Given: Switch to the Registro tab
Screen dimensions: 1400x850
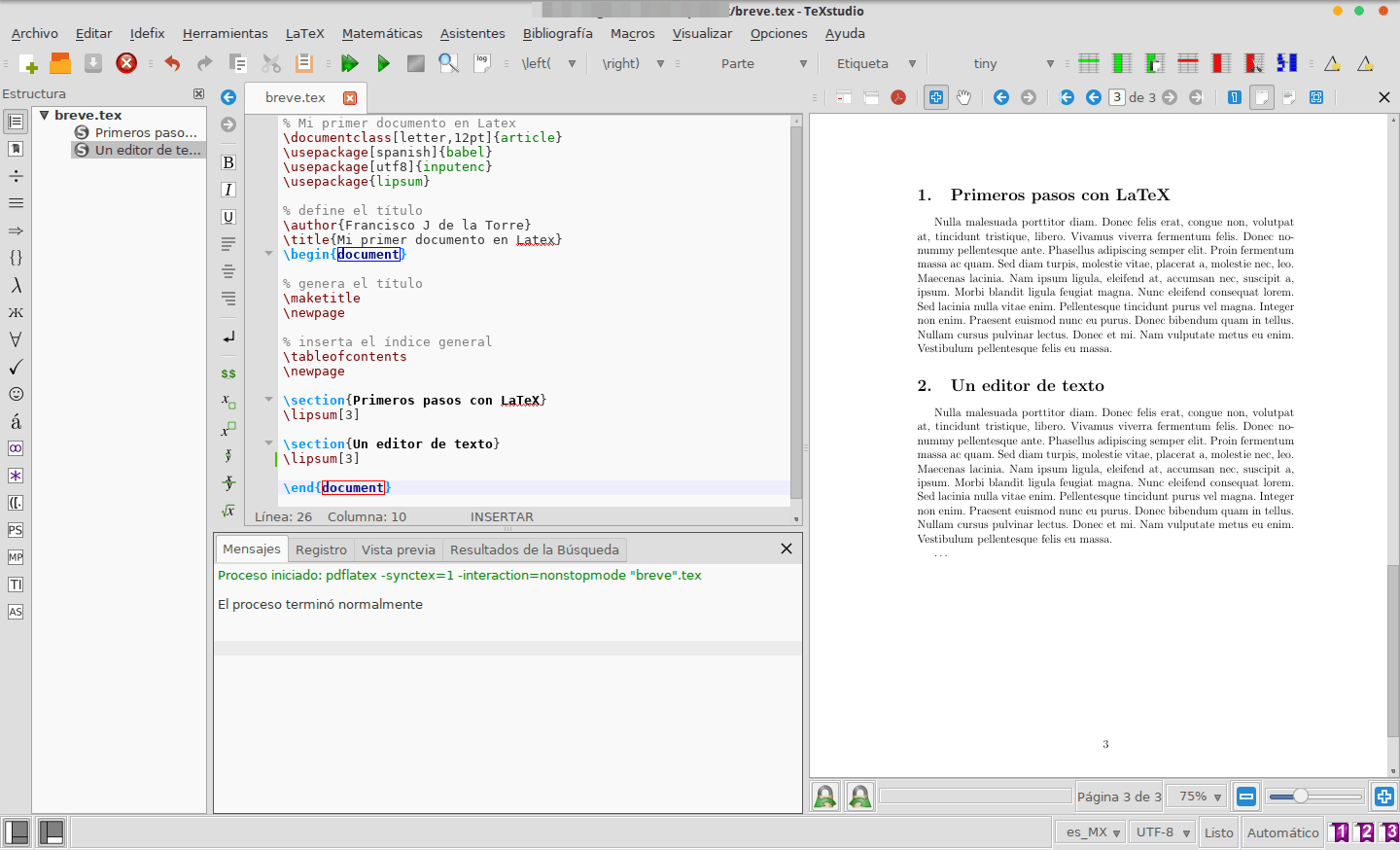Looking at the screenshot, I should pos(321,549).
